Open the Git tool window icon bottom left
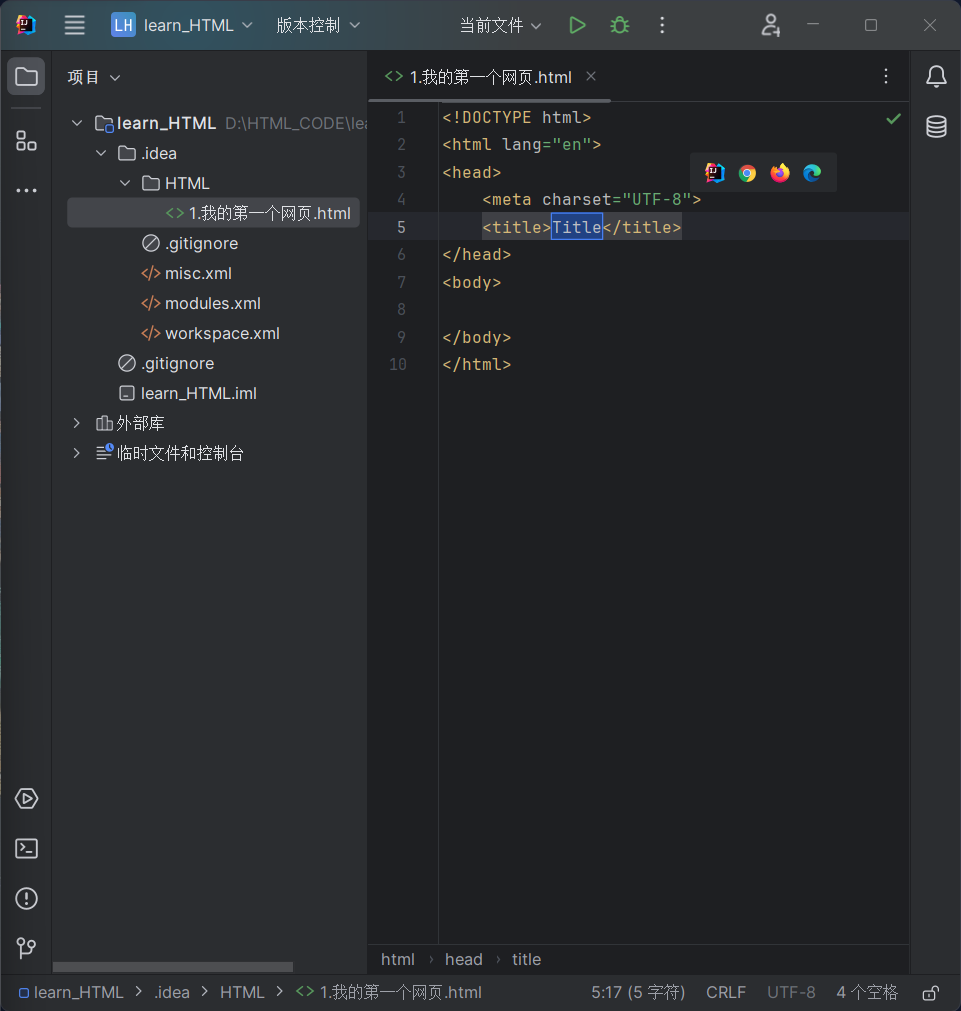This screenshot has width=961, height=1011. tap(25, 948)
